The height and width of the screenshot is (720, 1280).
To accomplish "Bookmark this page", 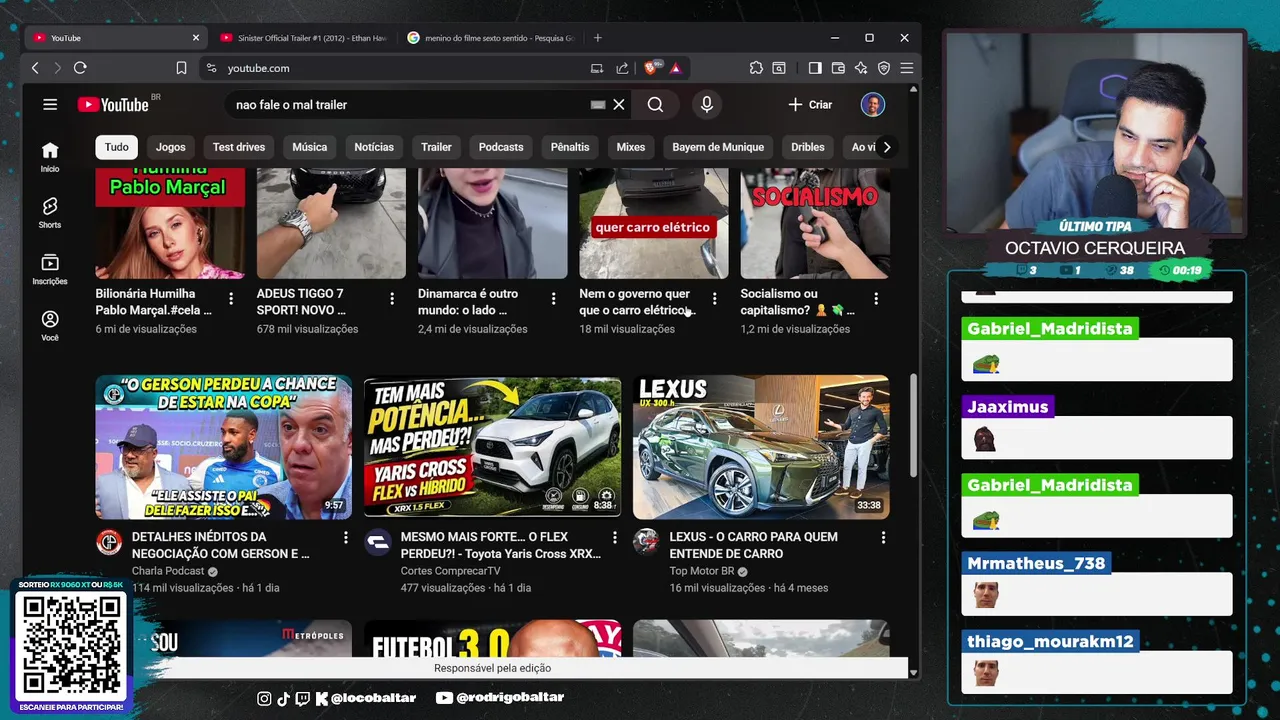I will 181,68.
